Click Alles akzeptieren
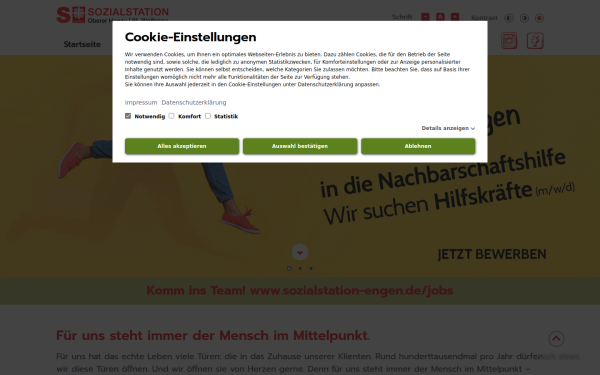Viewport: 600px width, 375px height. (x=182, y=146)
